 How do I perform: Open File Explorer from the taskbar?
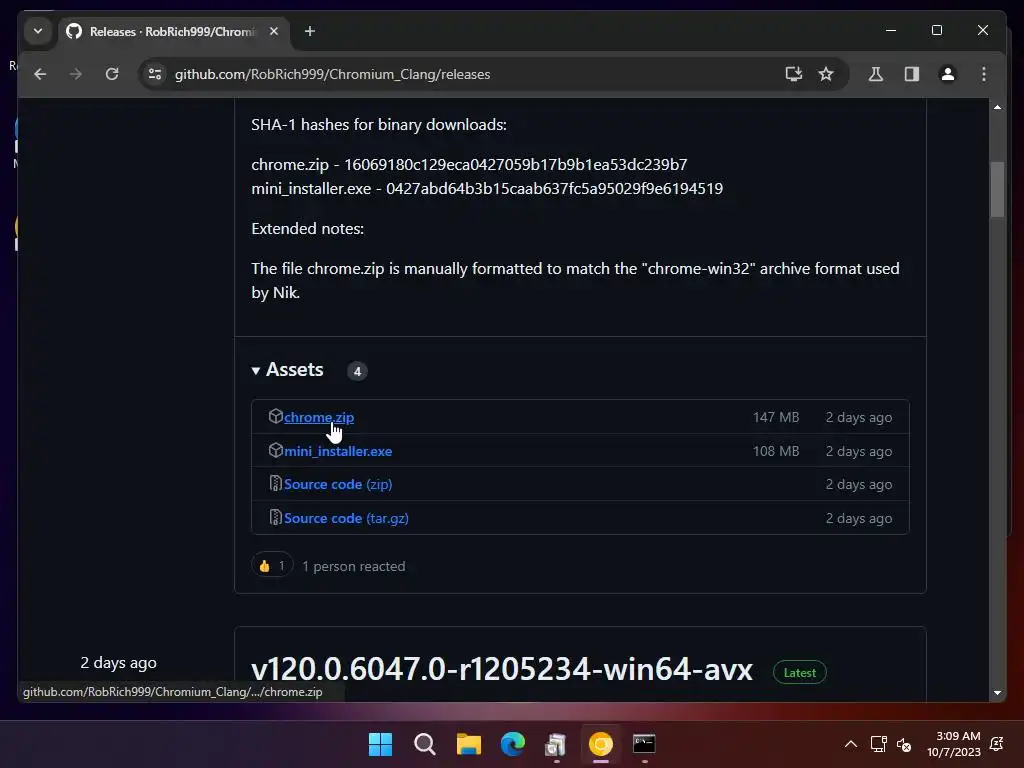[x=468, y=744]
